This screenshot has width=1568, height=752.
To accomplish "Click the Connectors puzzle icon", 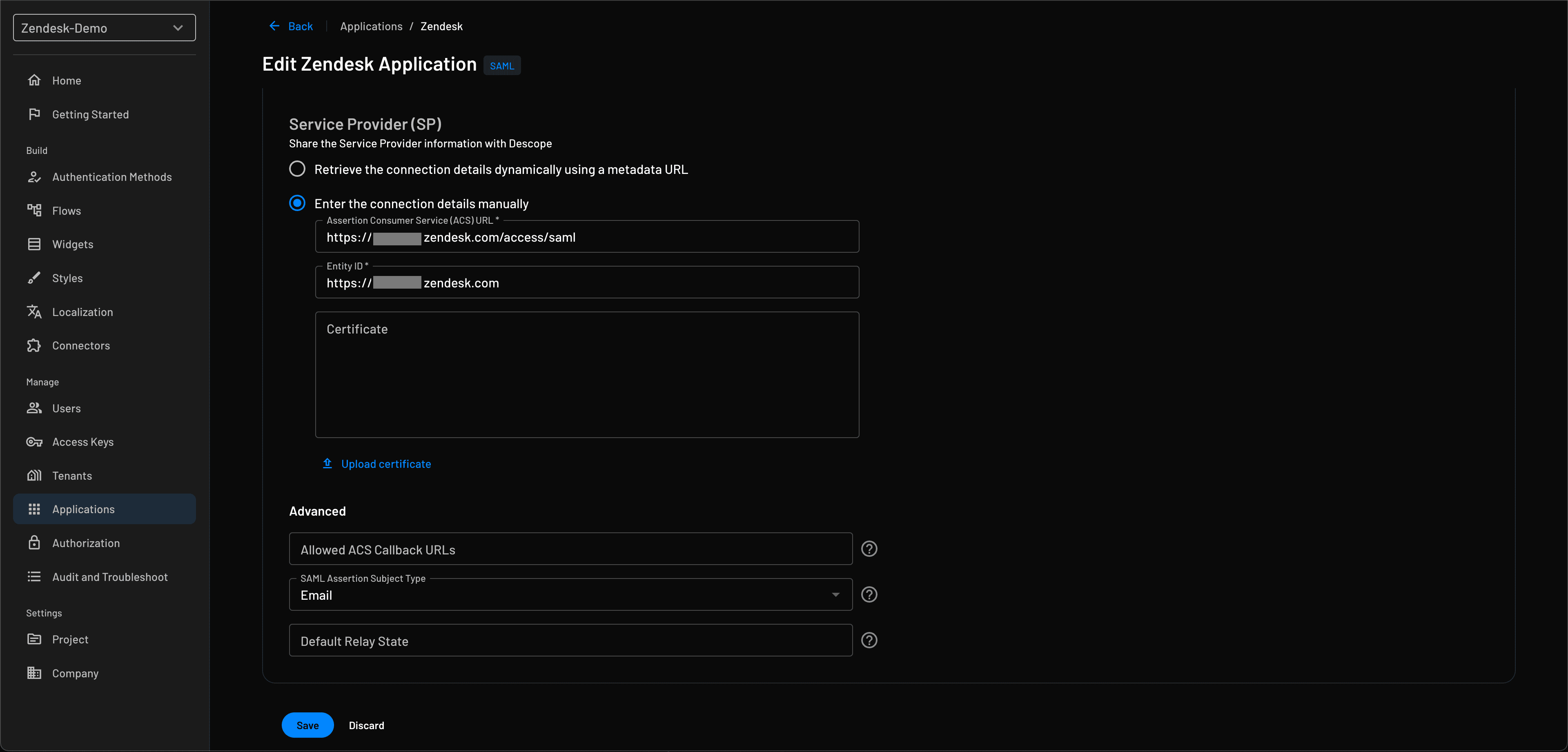I will click(34, 345).
